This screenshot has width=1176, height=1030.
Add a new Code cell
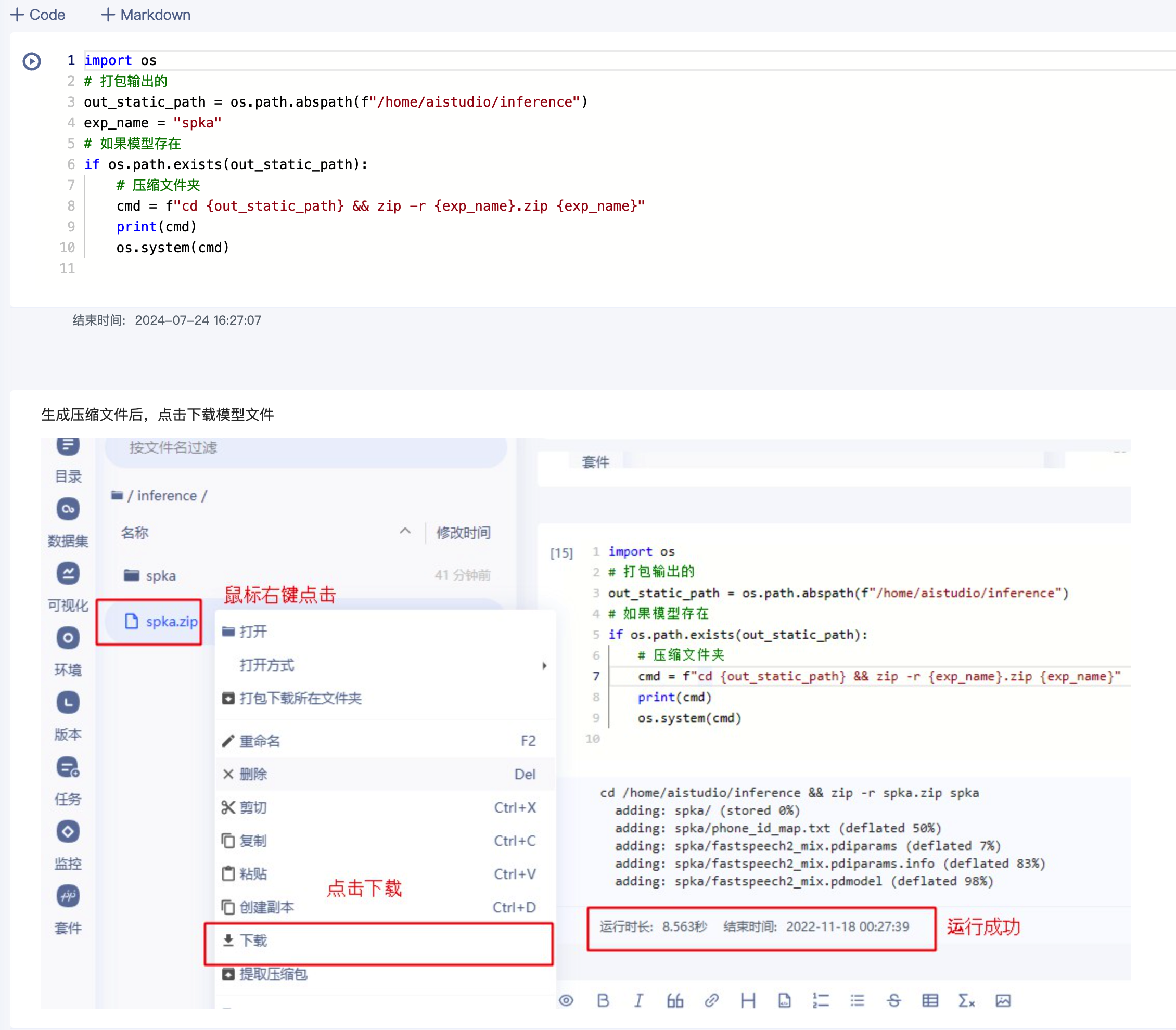(x=38, y=15)
